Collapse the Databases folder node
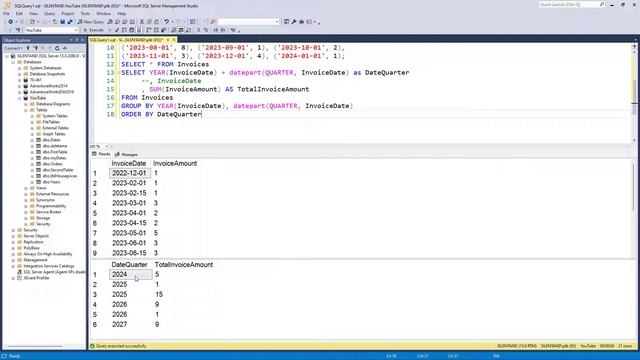The width and height of the screenshot is (640, 360). 13,62
